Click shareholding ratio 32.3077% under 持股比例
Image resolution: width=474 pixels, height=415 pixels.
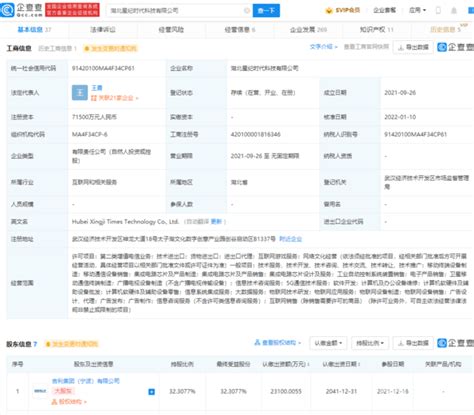click(182, 391)
